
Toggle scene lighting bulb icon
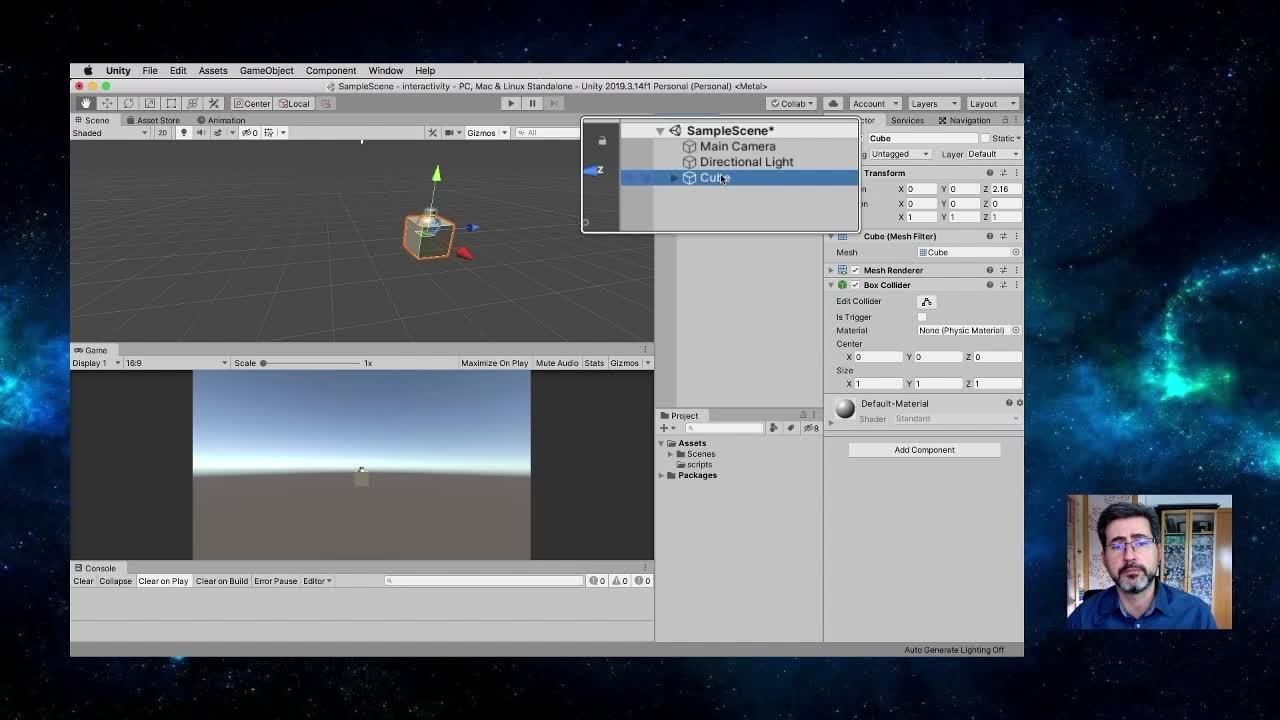183,132
